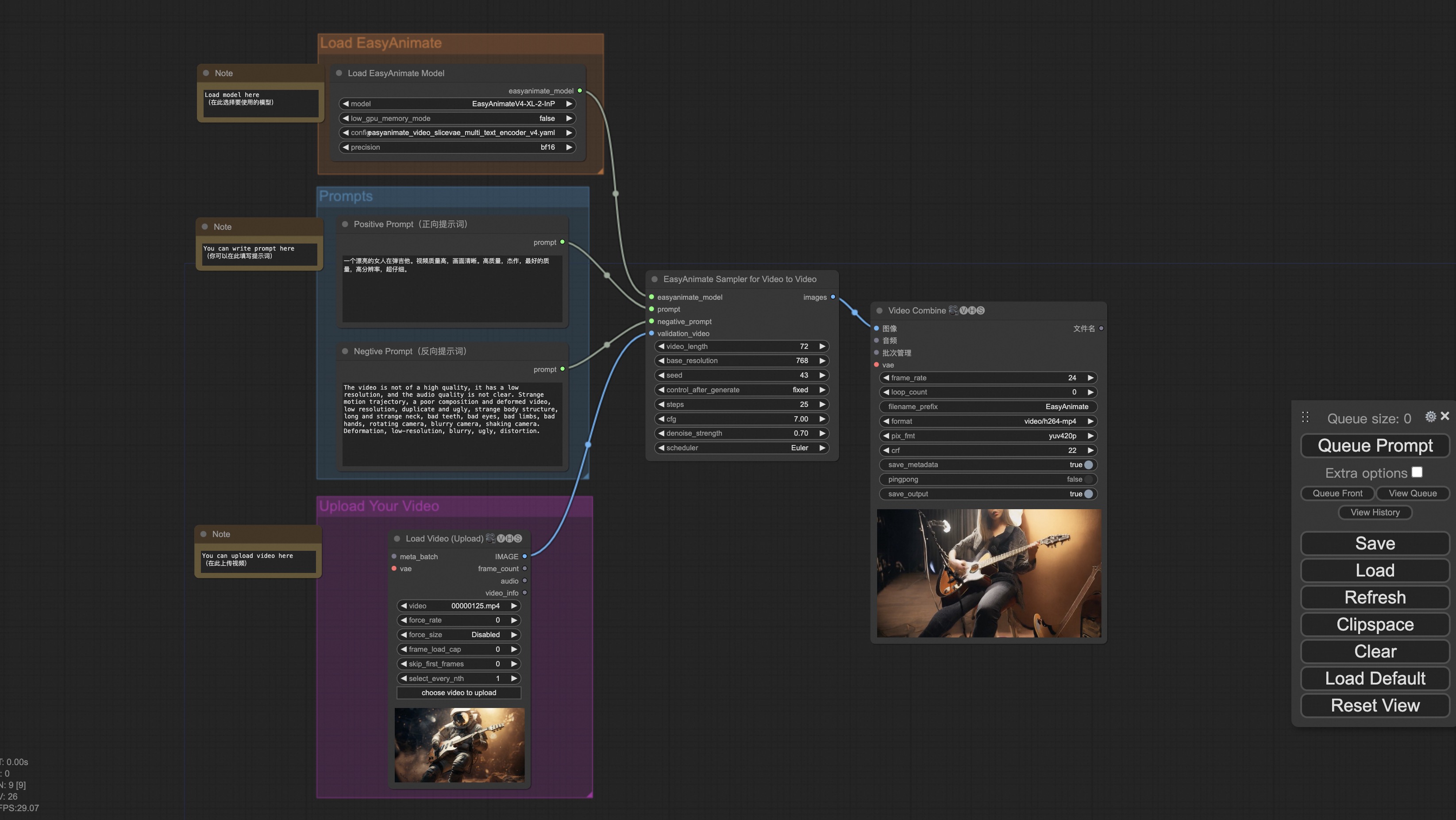Toggle save_output switch in Video Combine
The width and height of the screenshot is (1456, 820).
1088,494
